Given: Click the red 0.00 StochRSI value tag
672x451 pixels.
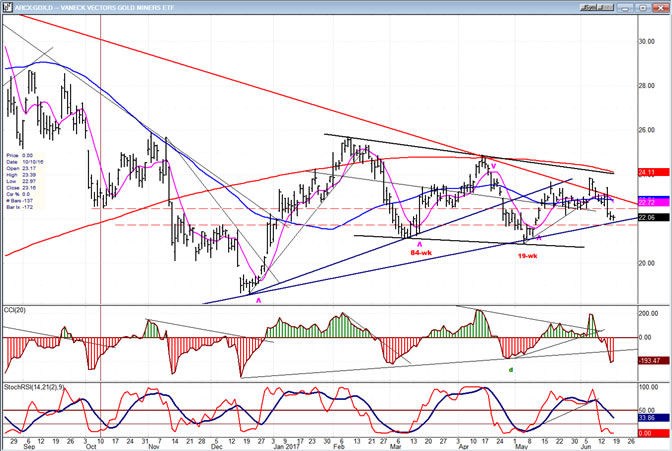Looking at the screenshot, I should 653,433.
